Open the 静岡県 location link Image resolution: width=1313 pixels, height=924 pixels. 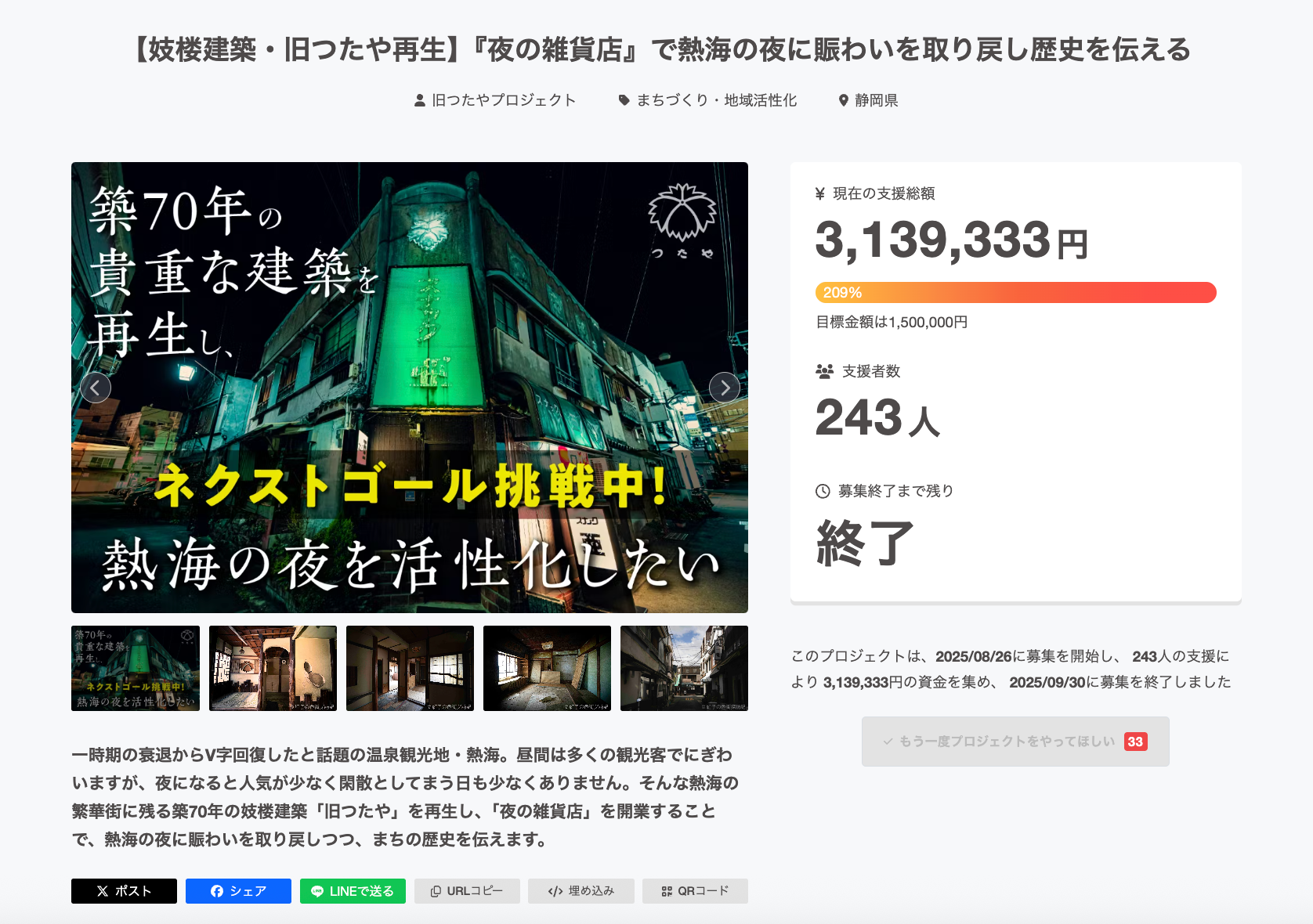[x=868, y=100]
